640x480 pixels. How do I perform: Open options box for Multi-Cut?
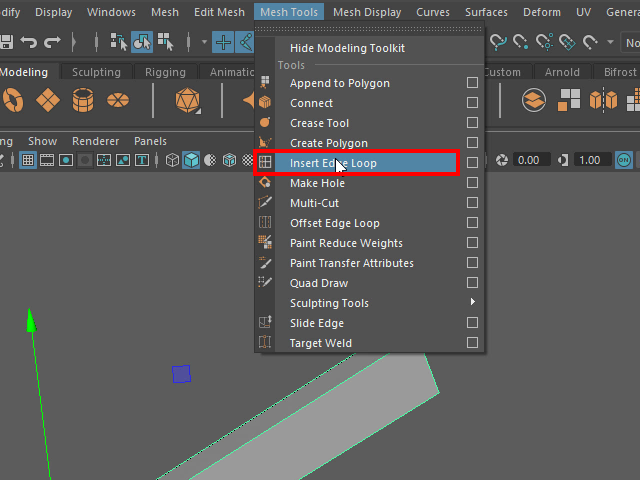coord(472,203)
